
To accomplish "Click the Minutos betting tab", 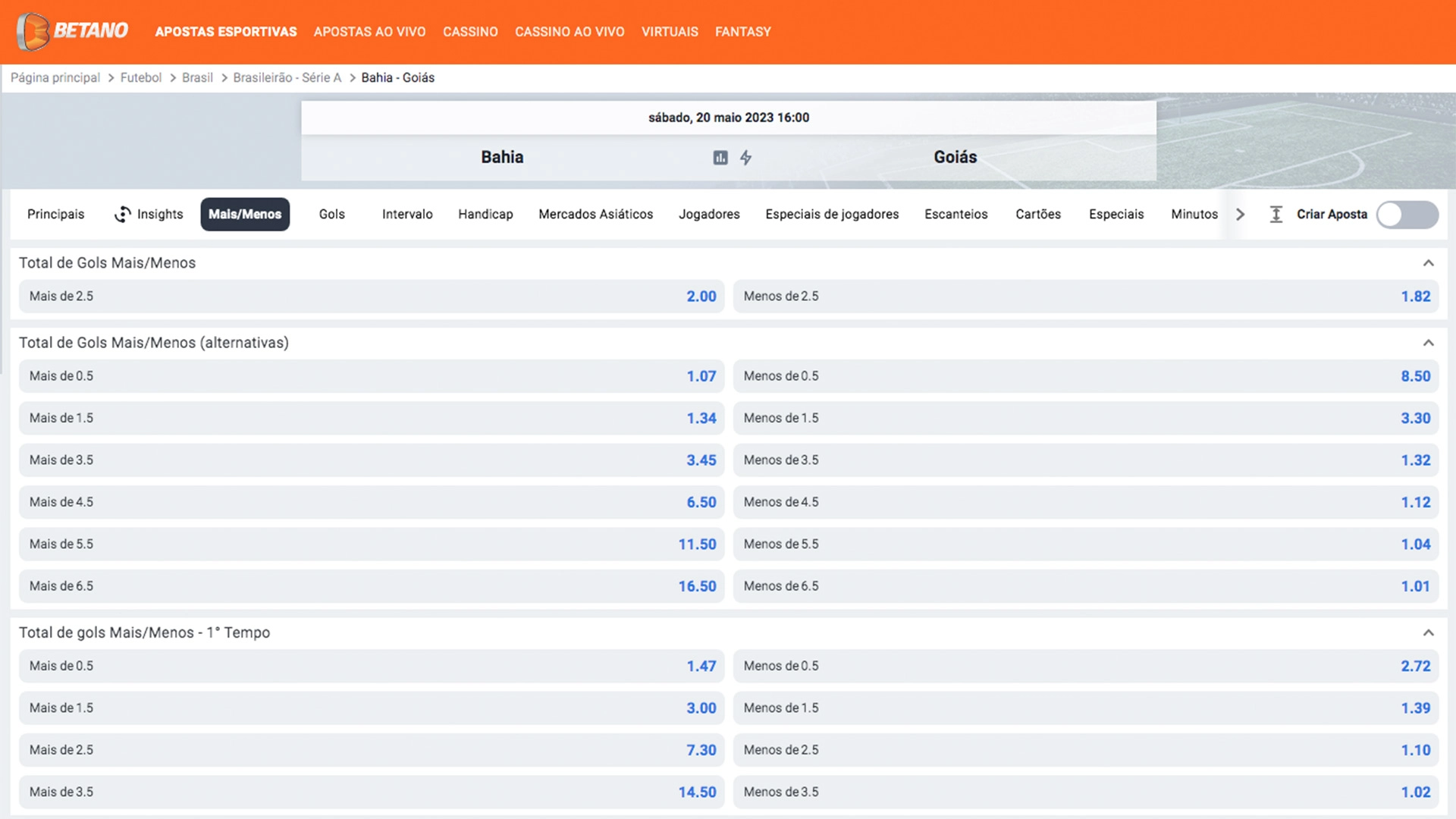I will point(1194,213).
